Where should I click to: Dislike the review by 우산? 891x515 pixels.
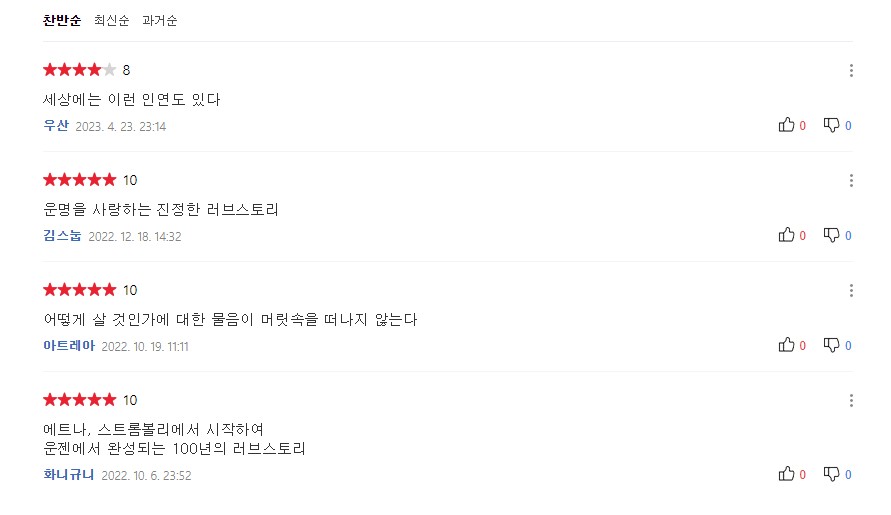[x=831, y=125]
